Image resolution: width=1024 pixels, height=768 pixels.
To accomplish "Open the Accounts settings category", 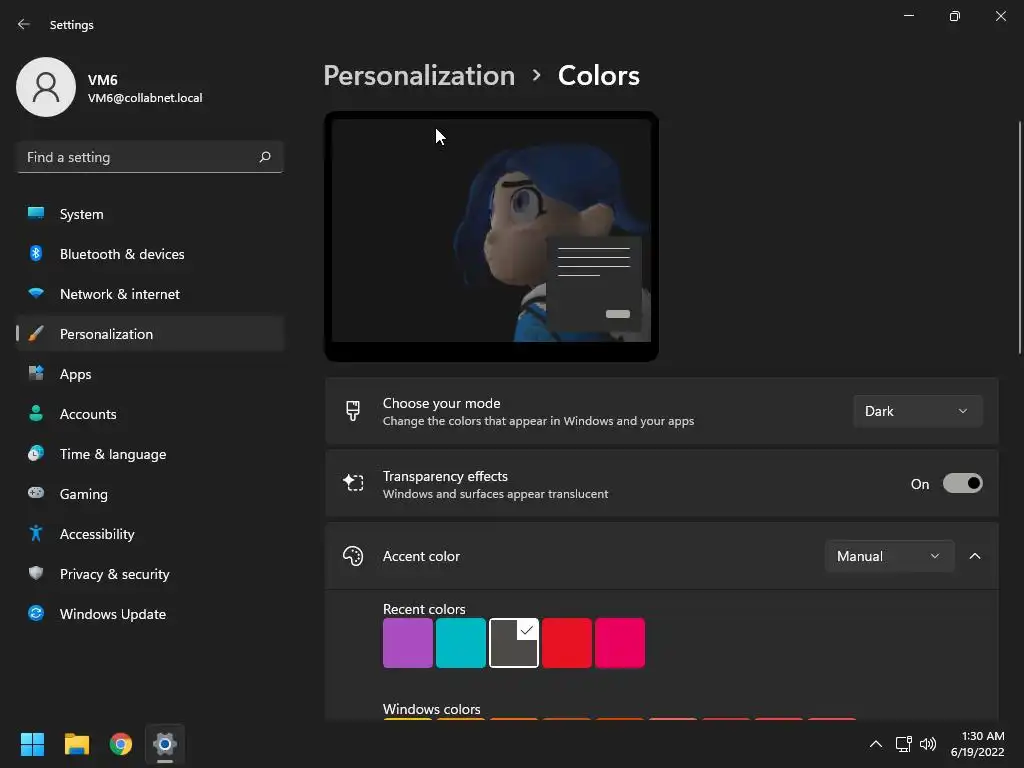I will click(150, 413).
